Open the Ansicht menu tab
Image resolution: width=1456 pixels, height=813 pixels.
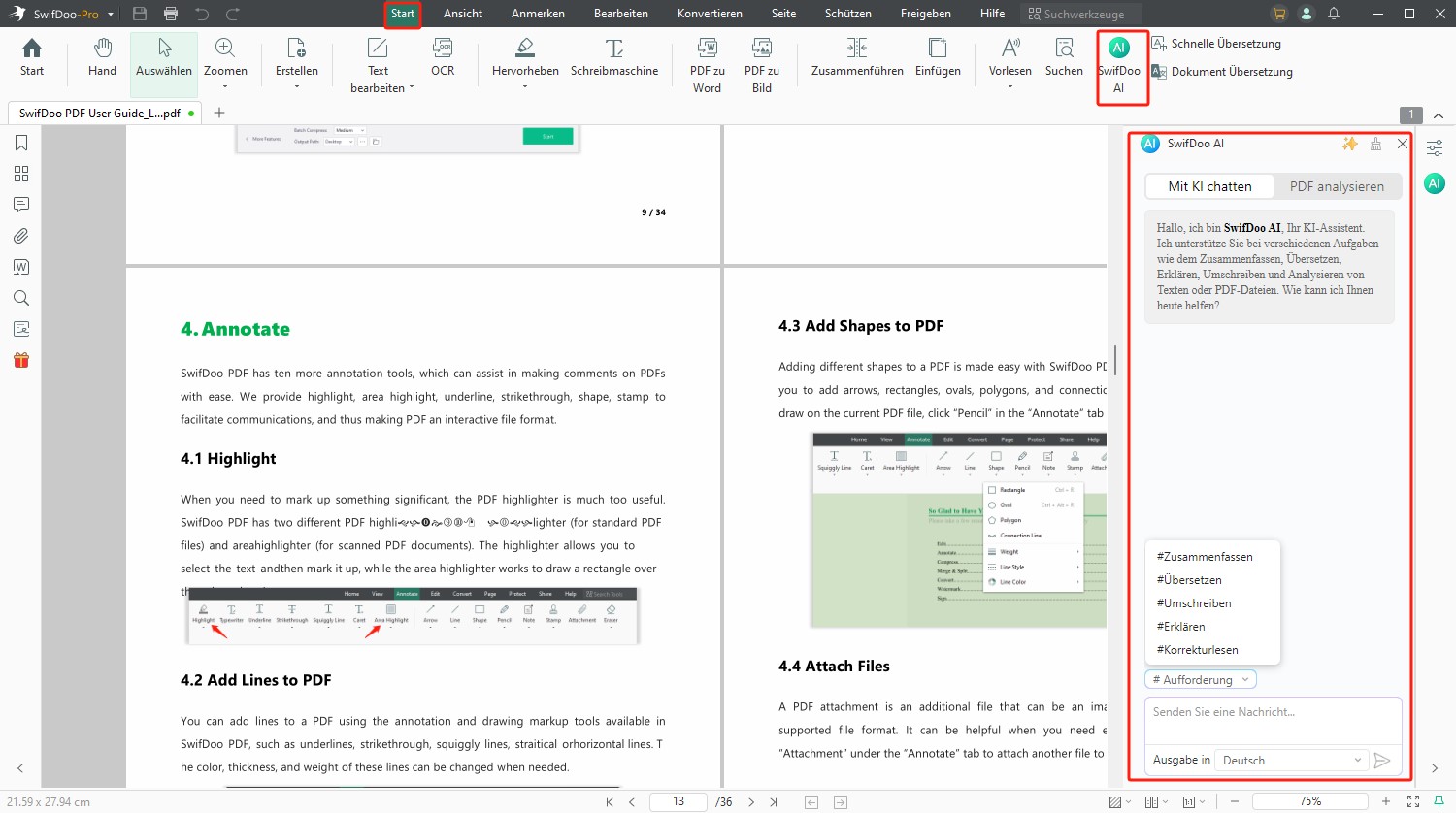click(x=463, y=14)
